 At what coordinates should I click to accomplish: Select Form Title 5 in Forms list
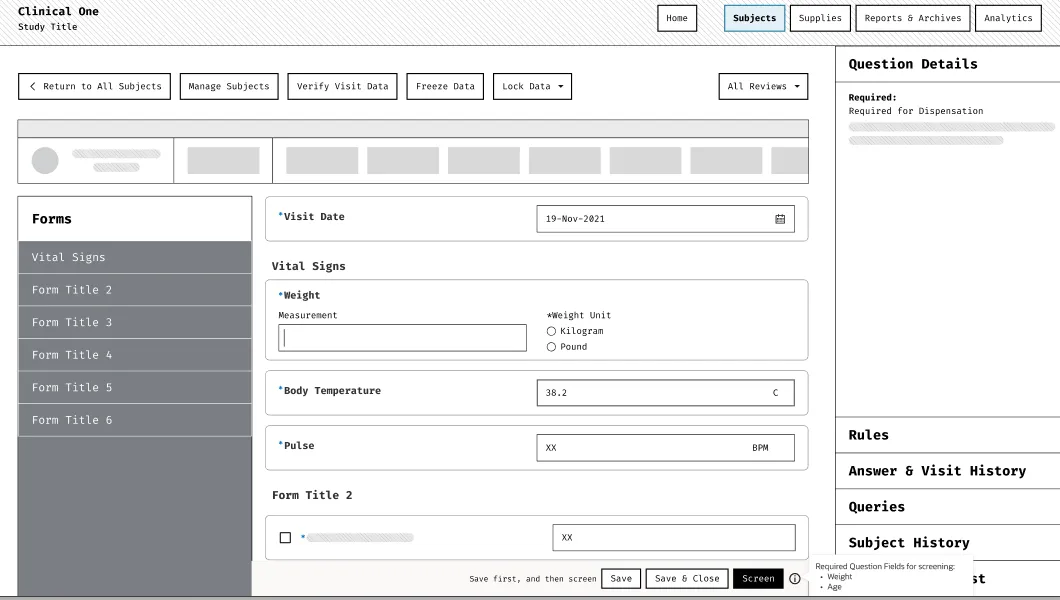pos(135,387)
